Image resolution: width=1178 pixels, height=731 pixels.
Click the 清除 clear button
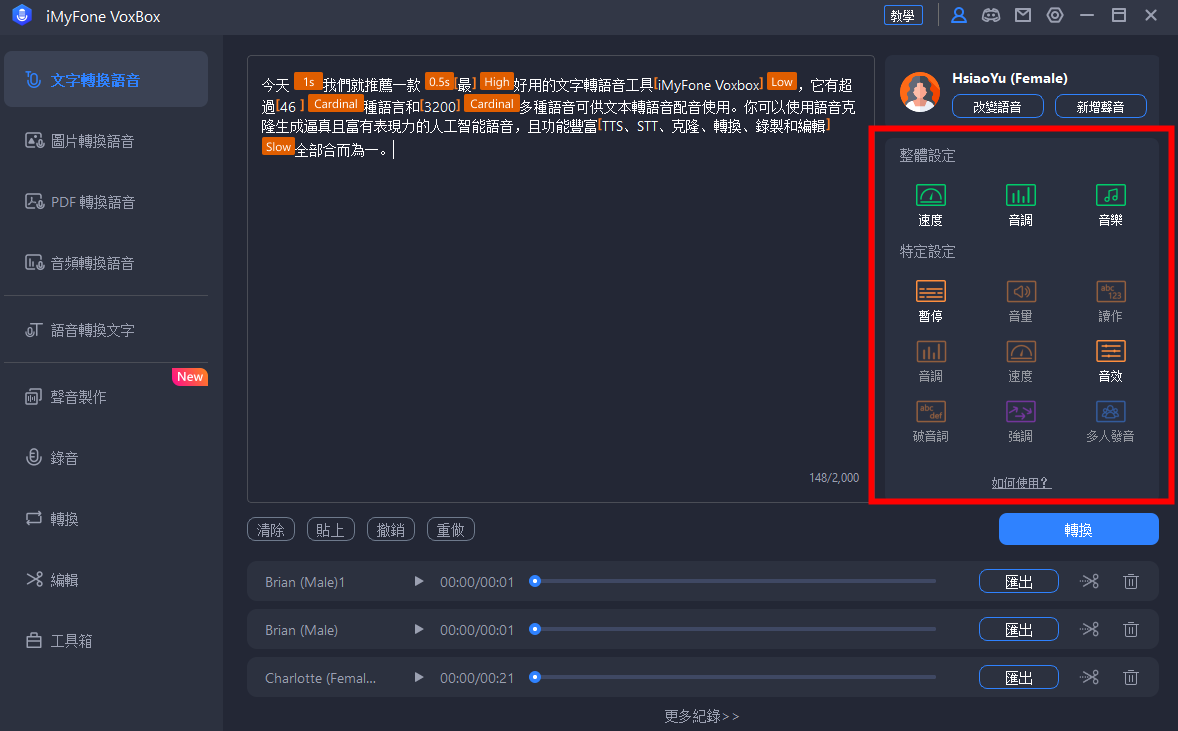tap(270, 530)
